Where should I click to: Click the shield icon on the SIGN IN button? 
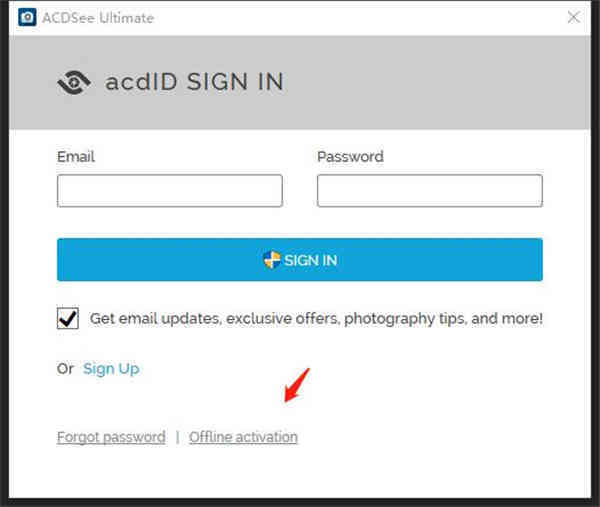coord(272,260)
